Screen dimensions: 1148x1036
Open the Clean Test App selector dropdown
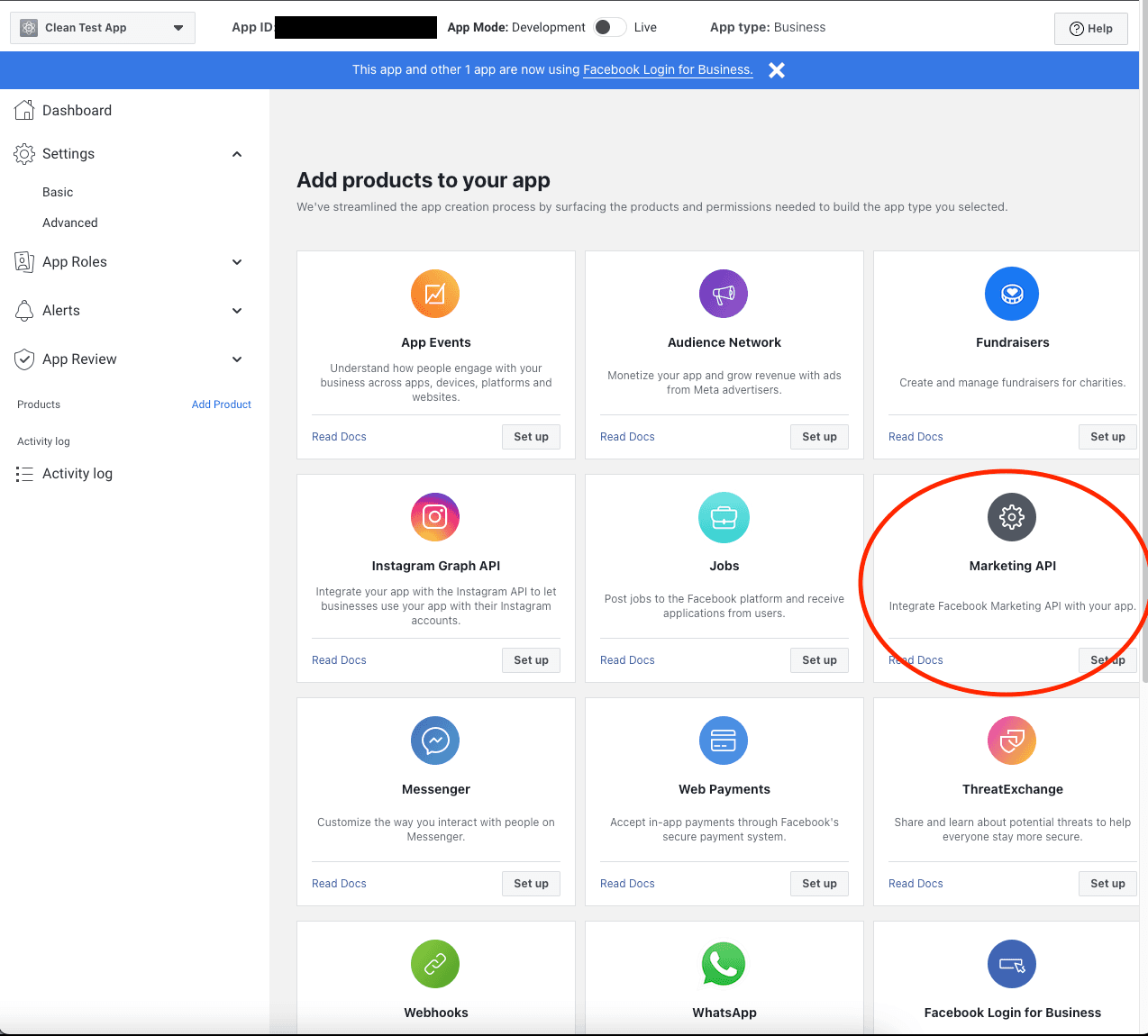(x=103, y=28)
